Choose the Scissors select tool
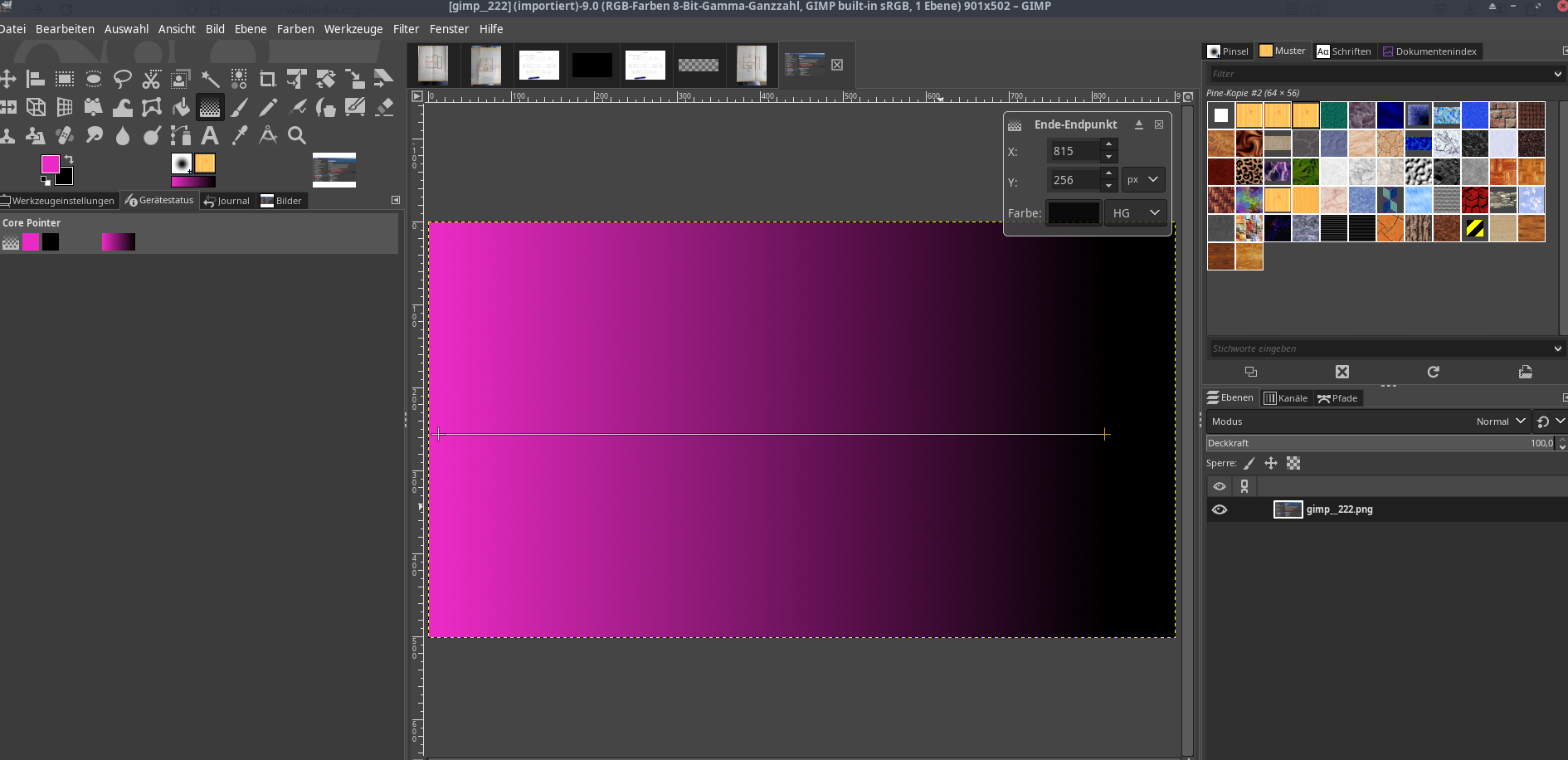 (151, 79)
